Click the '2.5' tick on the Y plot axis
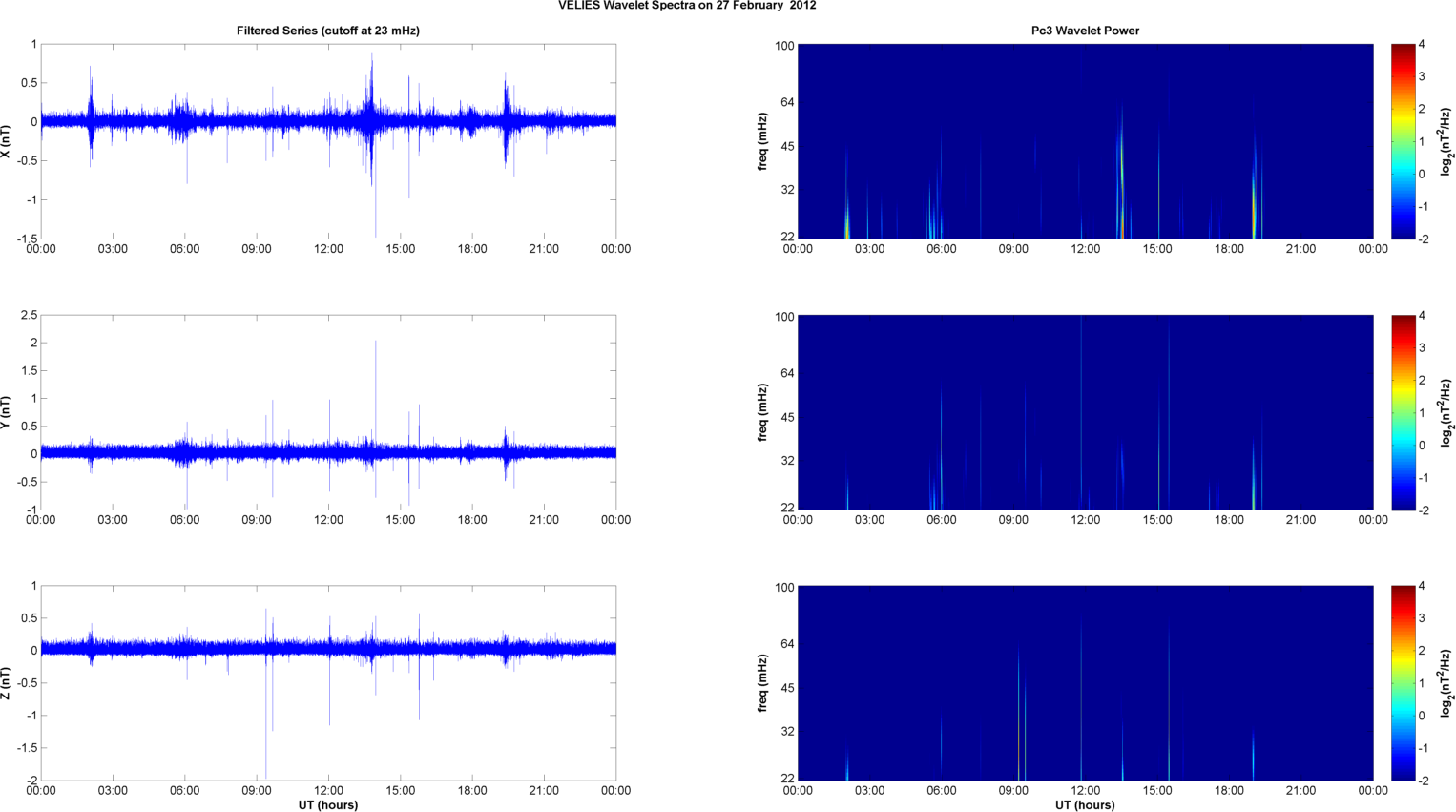 pyautogui.click(x=29, y=315)
